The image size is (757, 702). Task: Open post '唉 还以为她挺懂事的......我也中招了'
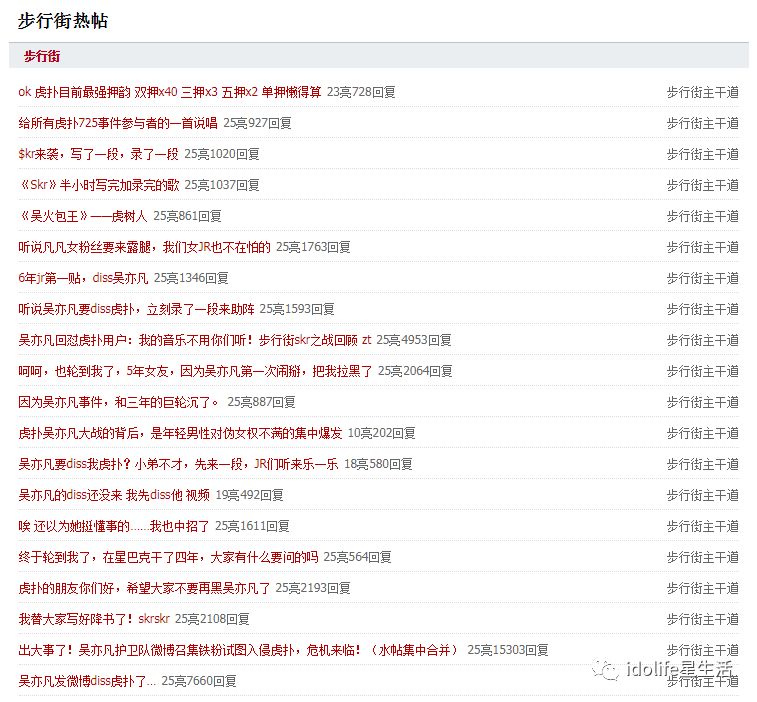click(x=113, y=526)
